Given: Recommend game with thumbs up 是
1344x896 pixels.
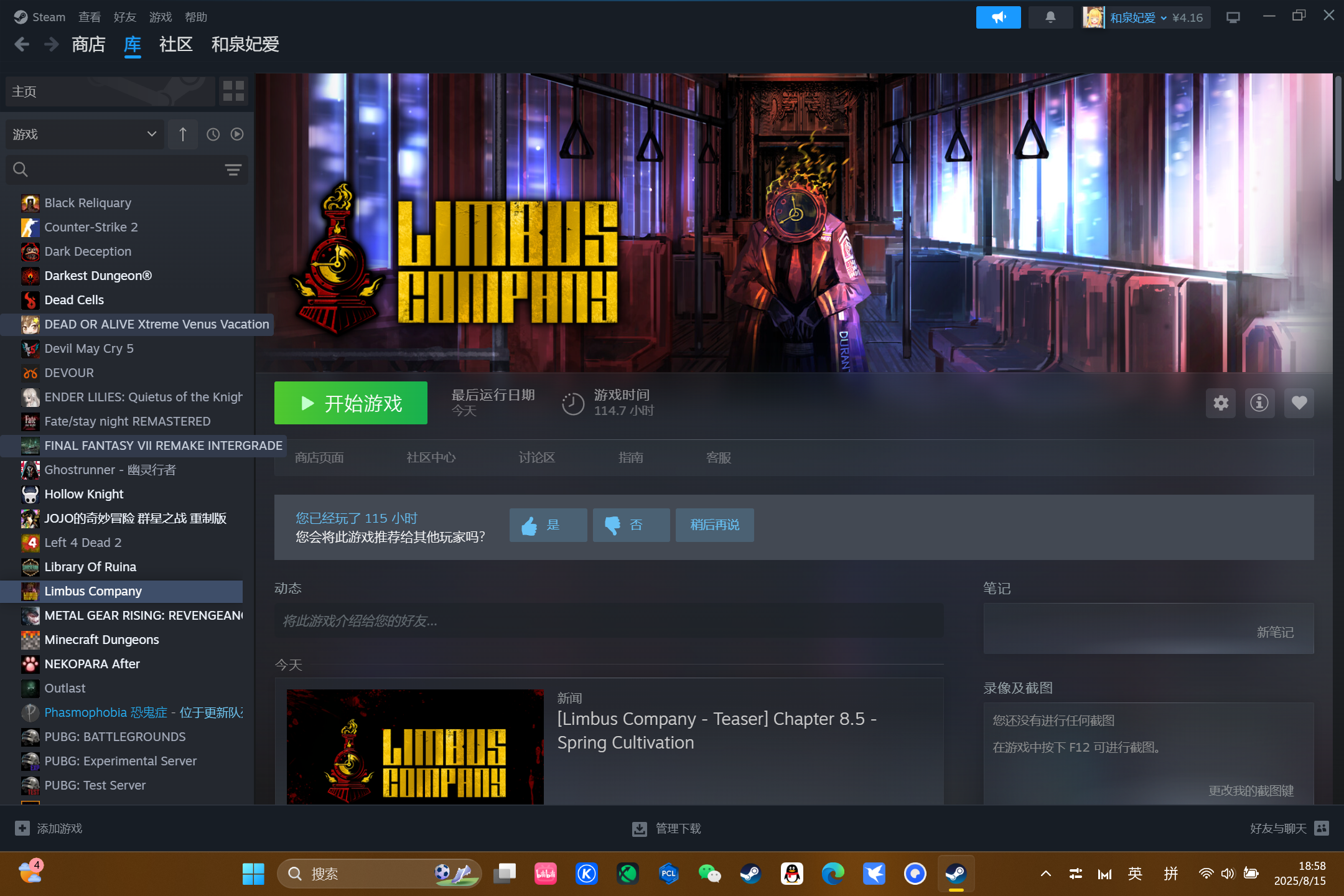Looking at the screenshot, I should [548, 525].
